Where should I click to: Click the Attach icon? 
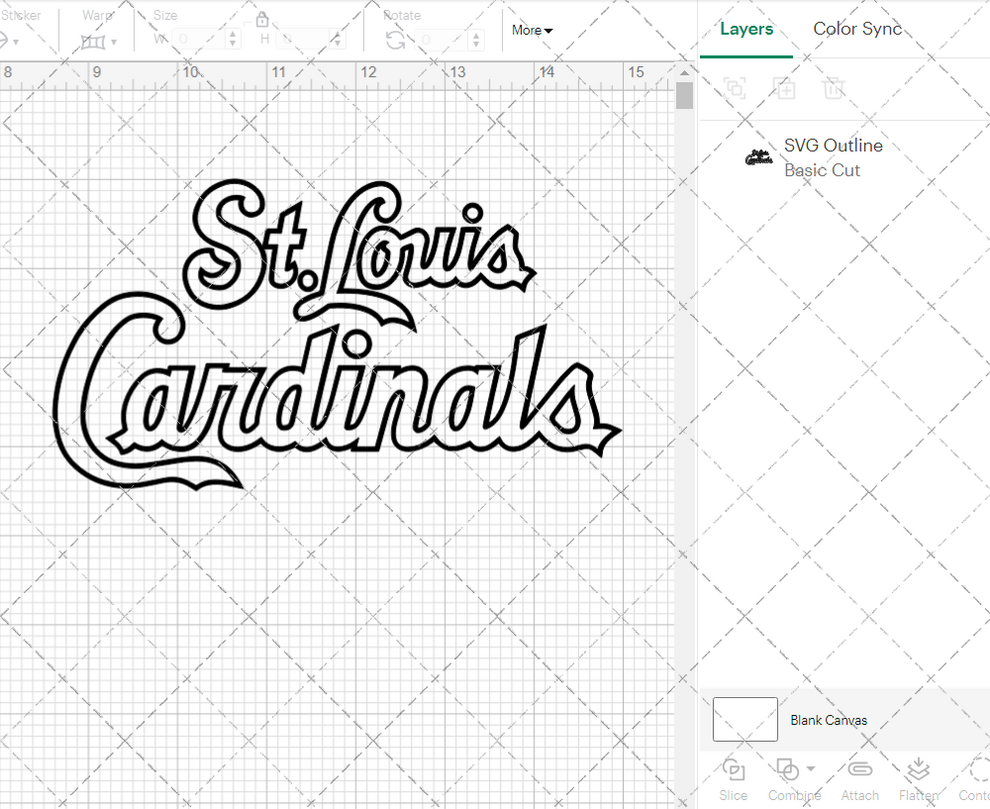[x=859, y=778]
